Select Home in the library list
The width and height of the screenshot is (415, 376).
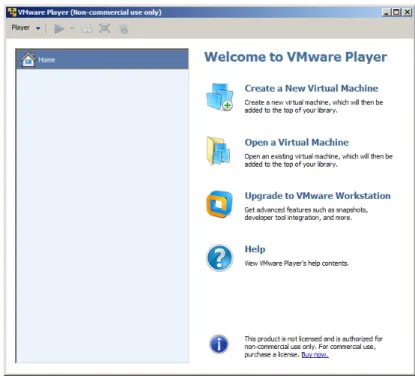coord(102,60)
